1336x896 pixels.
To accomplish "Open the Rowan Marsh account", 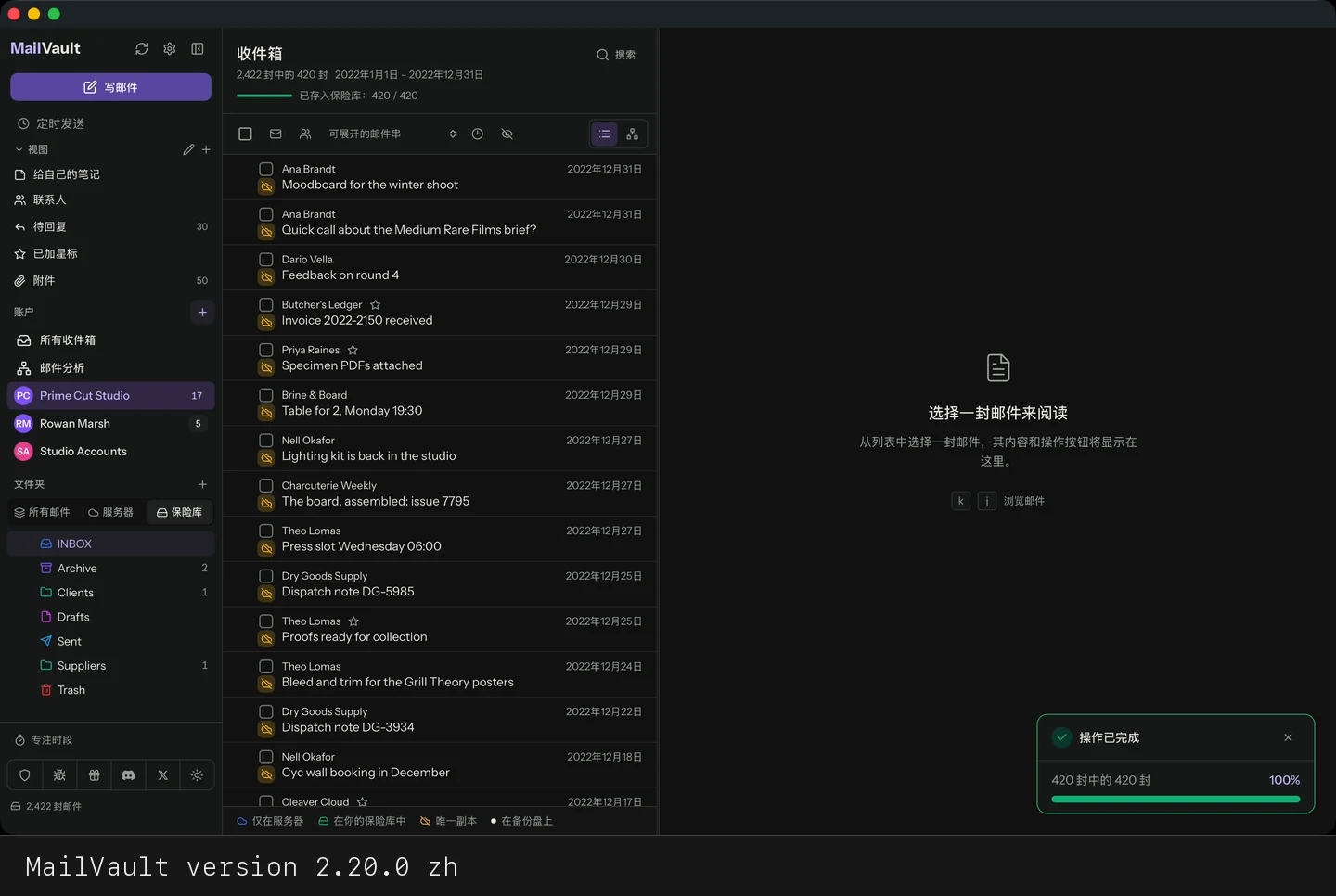I will (111, 423).
